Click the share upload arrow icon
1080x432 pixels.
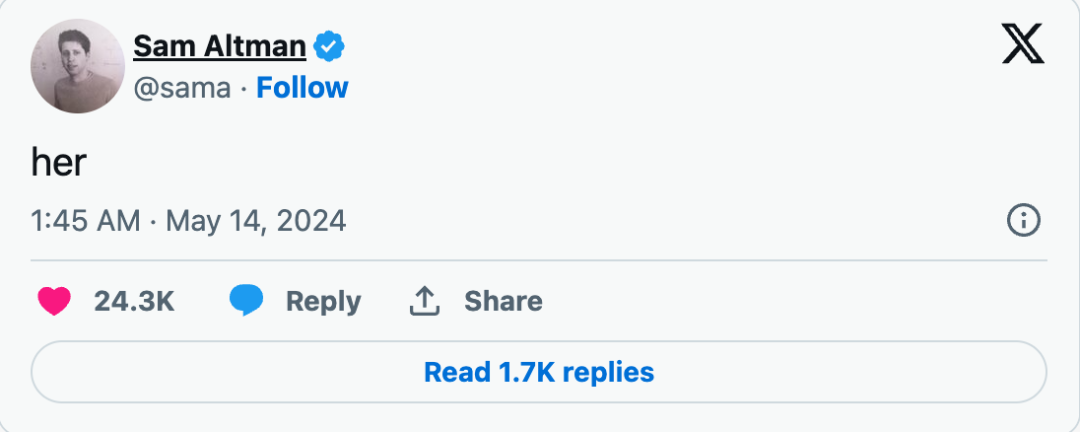pos(425,301)
